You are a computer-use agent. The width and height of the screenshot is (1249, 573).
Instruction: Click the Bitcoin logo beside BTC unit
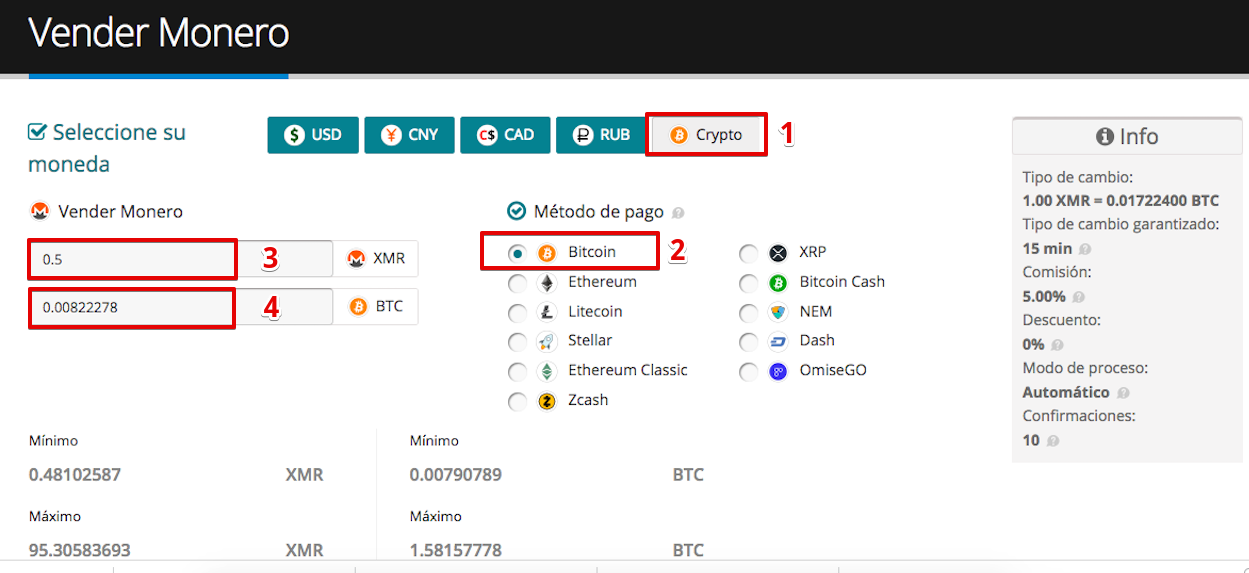point(358,307)
